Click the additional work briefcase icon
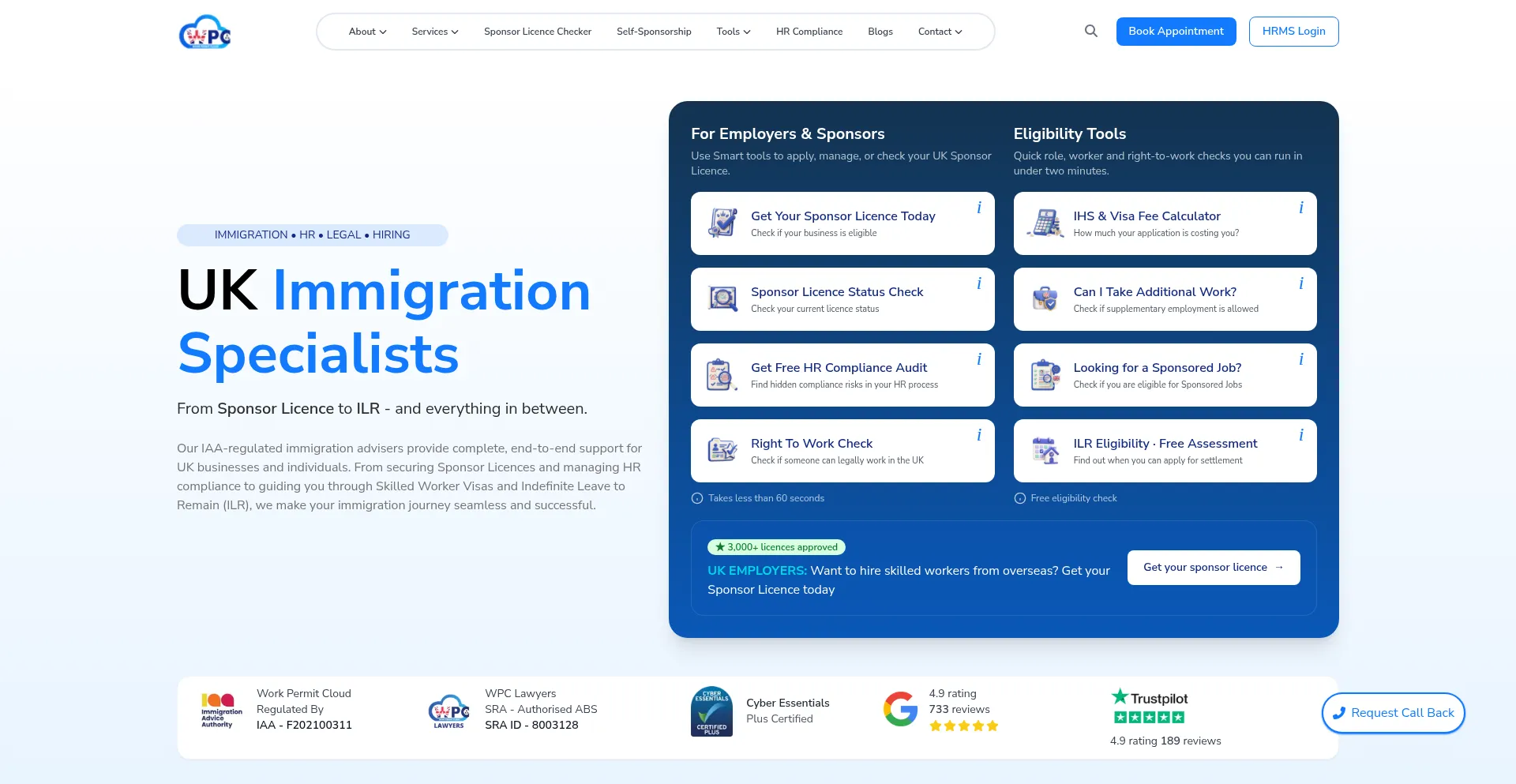This screenshot has width=1516, height=784. (x=1045, y=298)
